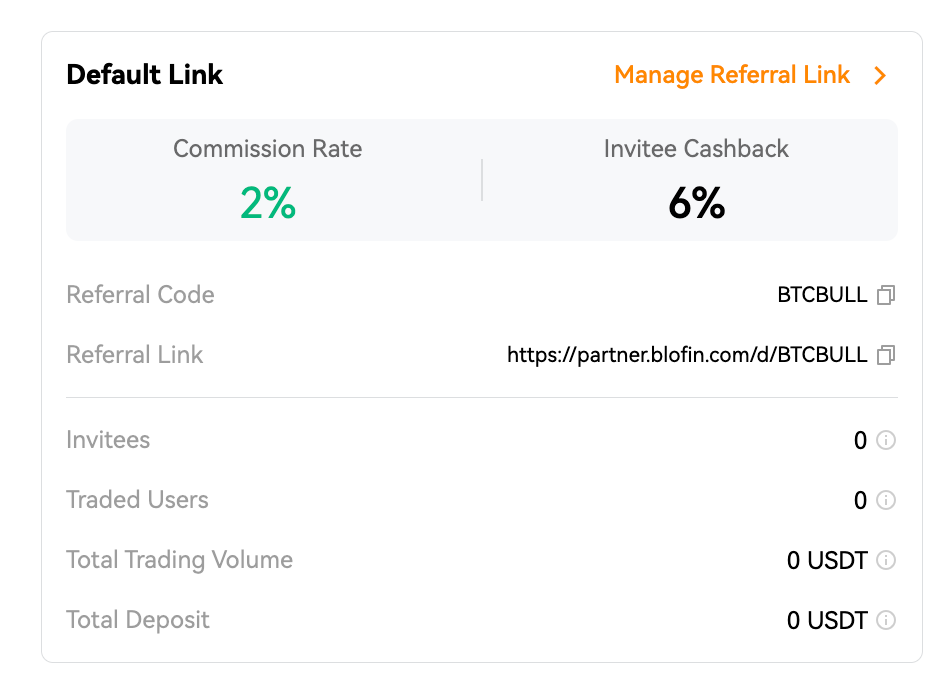Click the Traded Users value of 0
950x676 pixels.
[860, 500]
